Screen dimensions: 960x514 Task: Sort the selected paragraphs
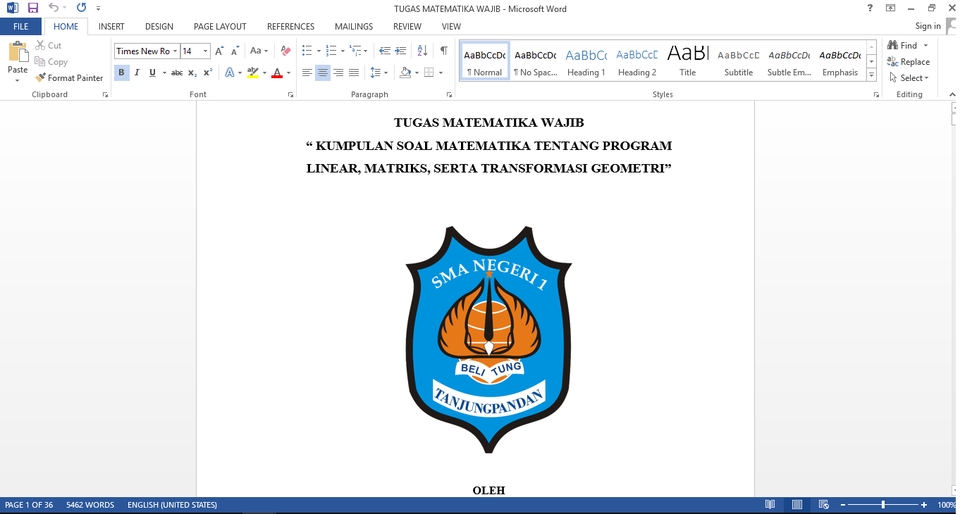click(x=422, y=51)
